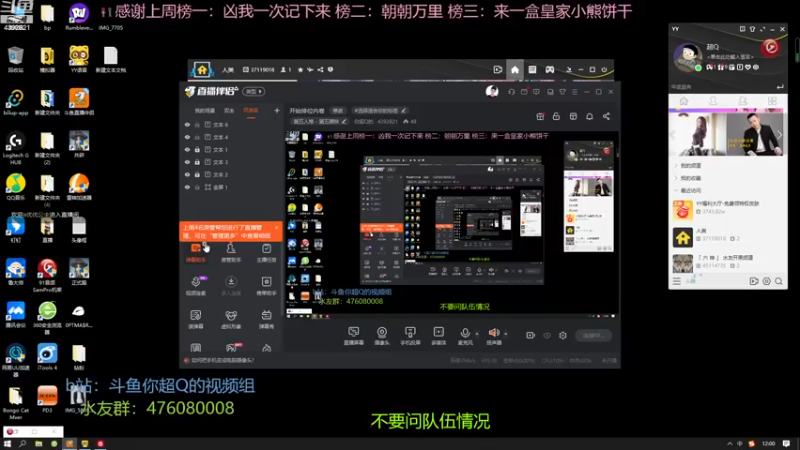This screenshot has height=450, width=800.
Task: Open the 榜单助手 tool
Action: point(266,286)
